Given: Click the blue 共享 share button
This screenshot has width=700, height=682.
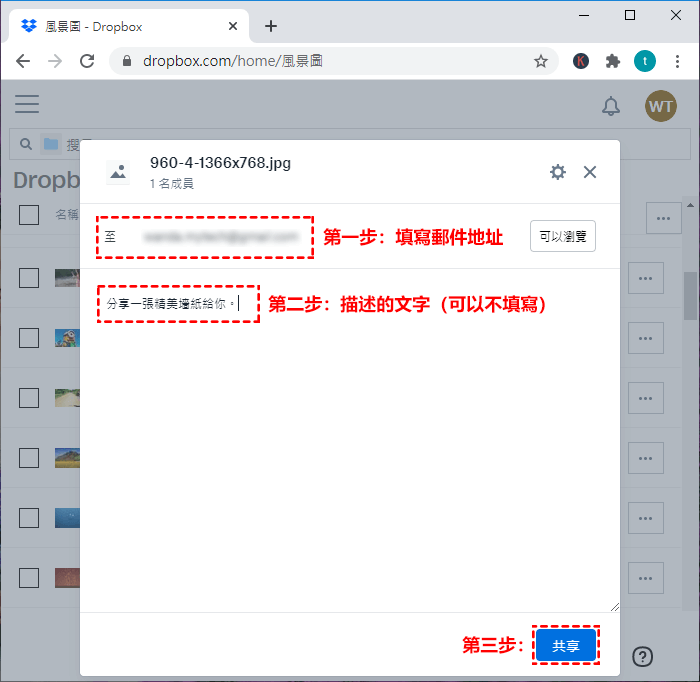Looking at the screenshot, I should pyautogui.click(x=566, y=646).
